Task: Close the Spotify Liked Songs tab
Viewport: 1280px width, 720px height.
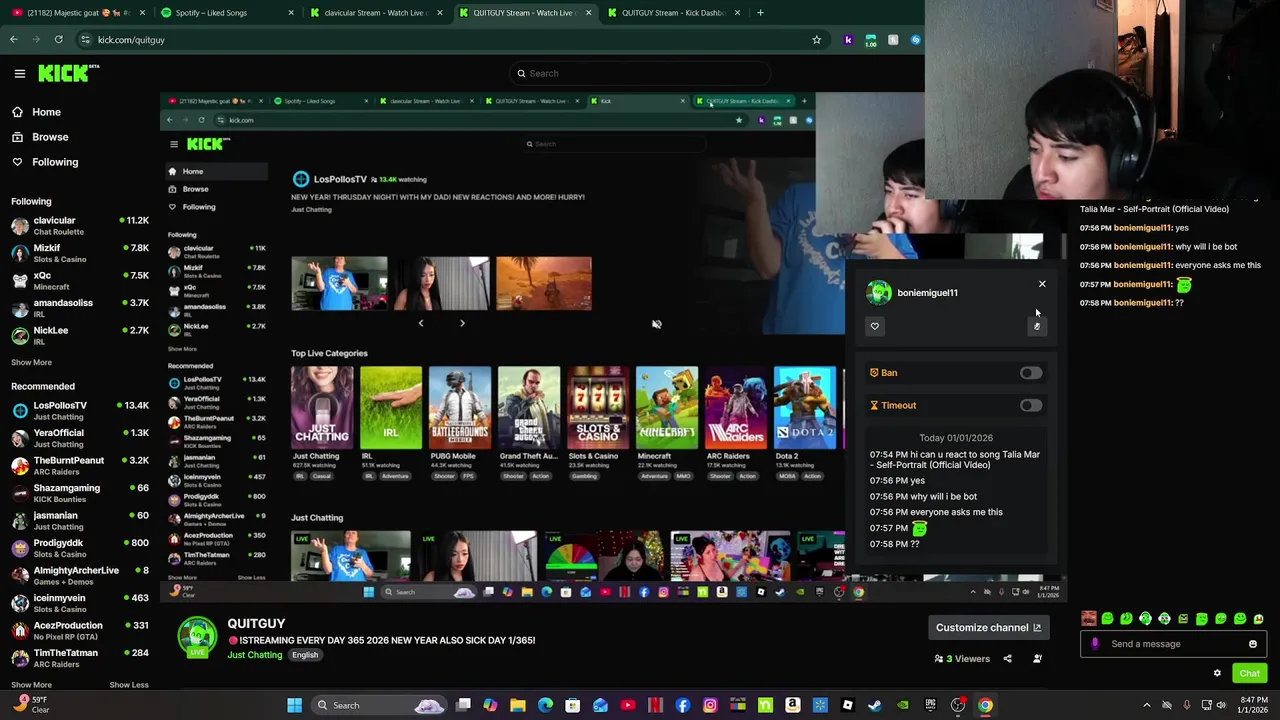Action: (291, 13)
